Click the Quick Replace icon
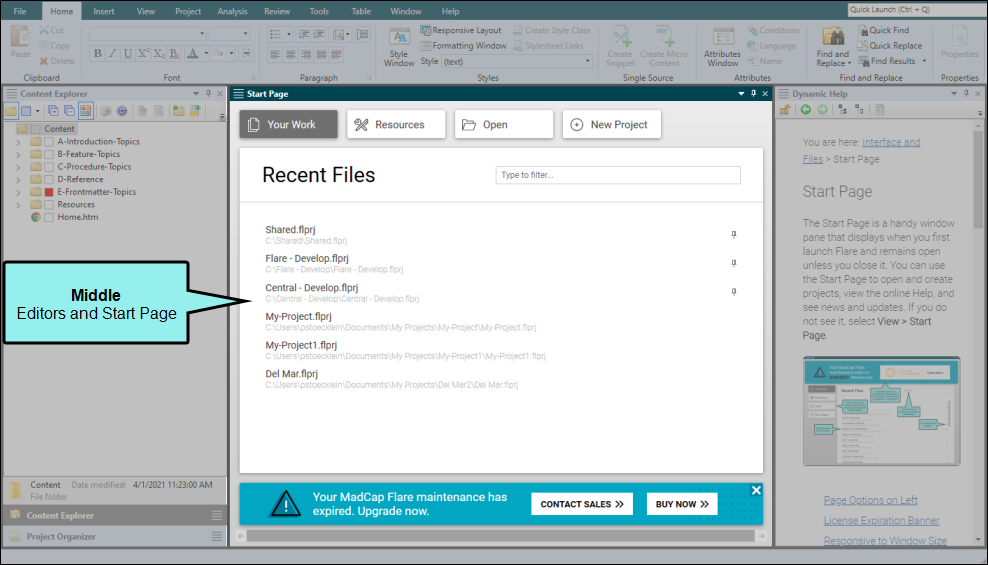 pos(863,46)
